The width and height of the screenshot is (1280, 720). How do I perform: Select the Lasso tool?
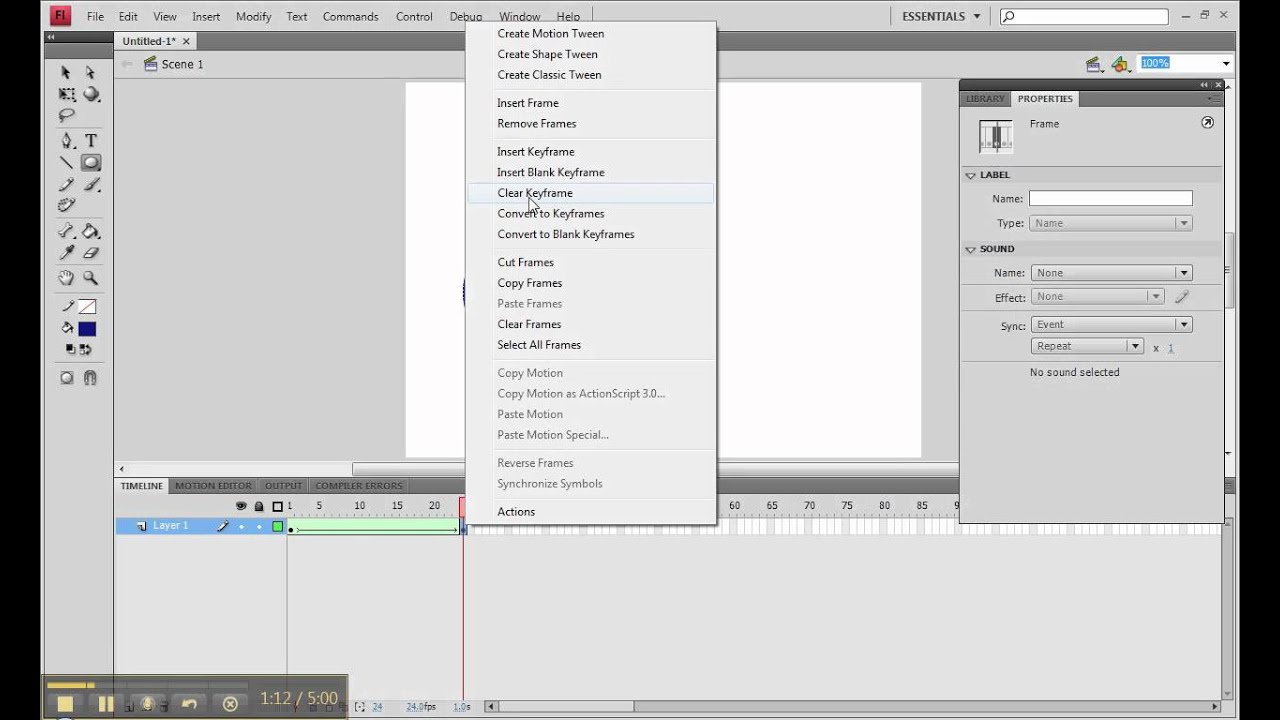pyautogui.click(x=66, y=116)
